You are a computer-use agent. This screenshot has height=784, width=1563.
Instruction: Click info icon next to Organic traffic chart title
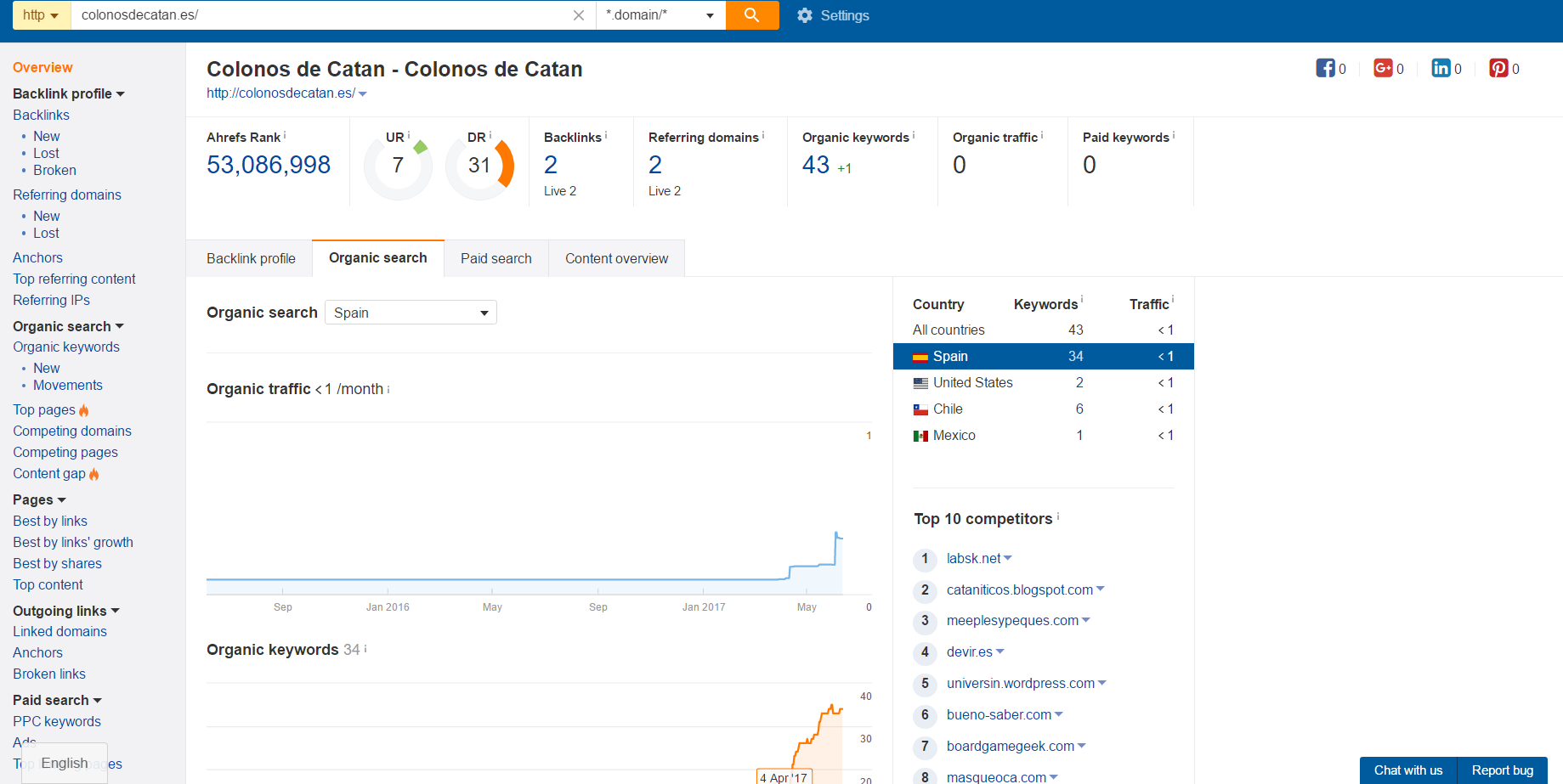[388, 389]
